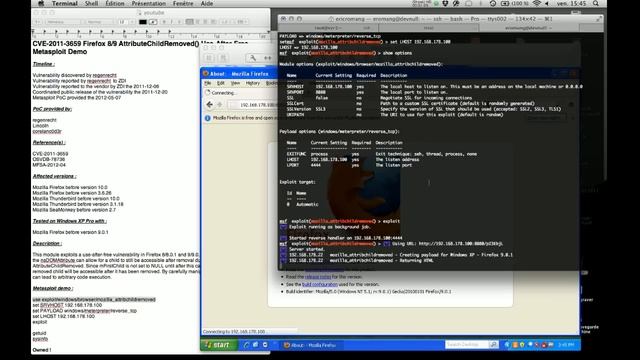Click the MFSA-2012-04 reference line
The image size is (640, 360).
click(49, 165)
